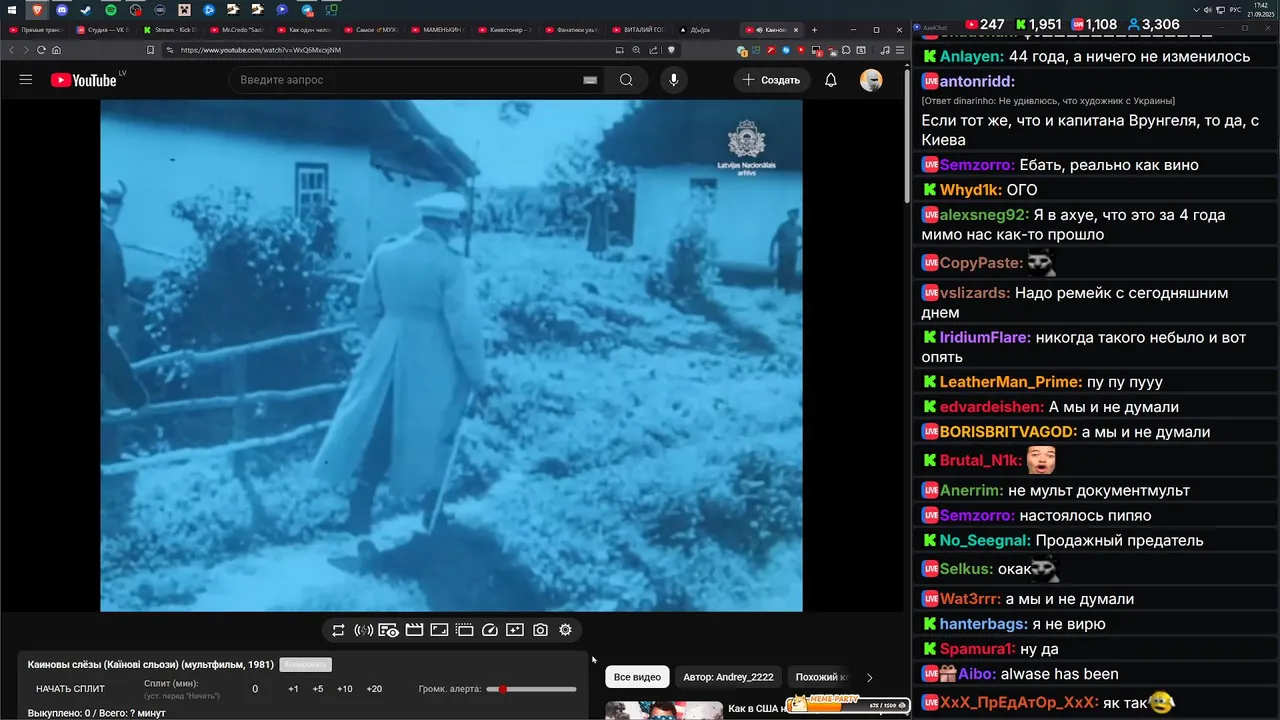Open the YouTube account avatar menu

pos(871,80)
